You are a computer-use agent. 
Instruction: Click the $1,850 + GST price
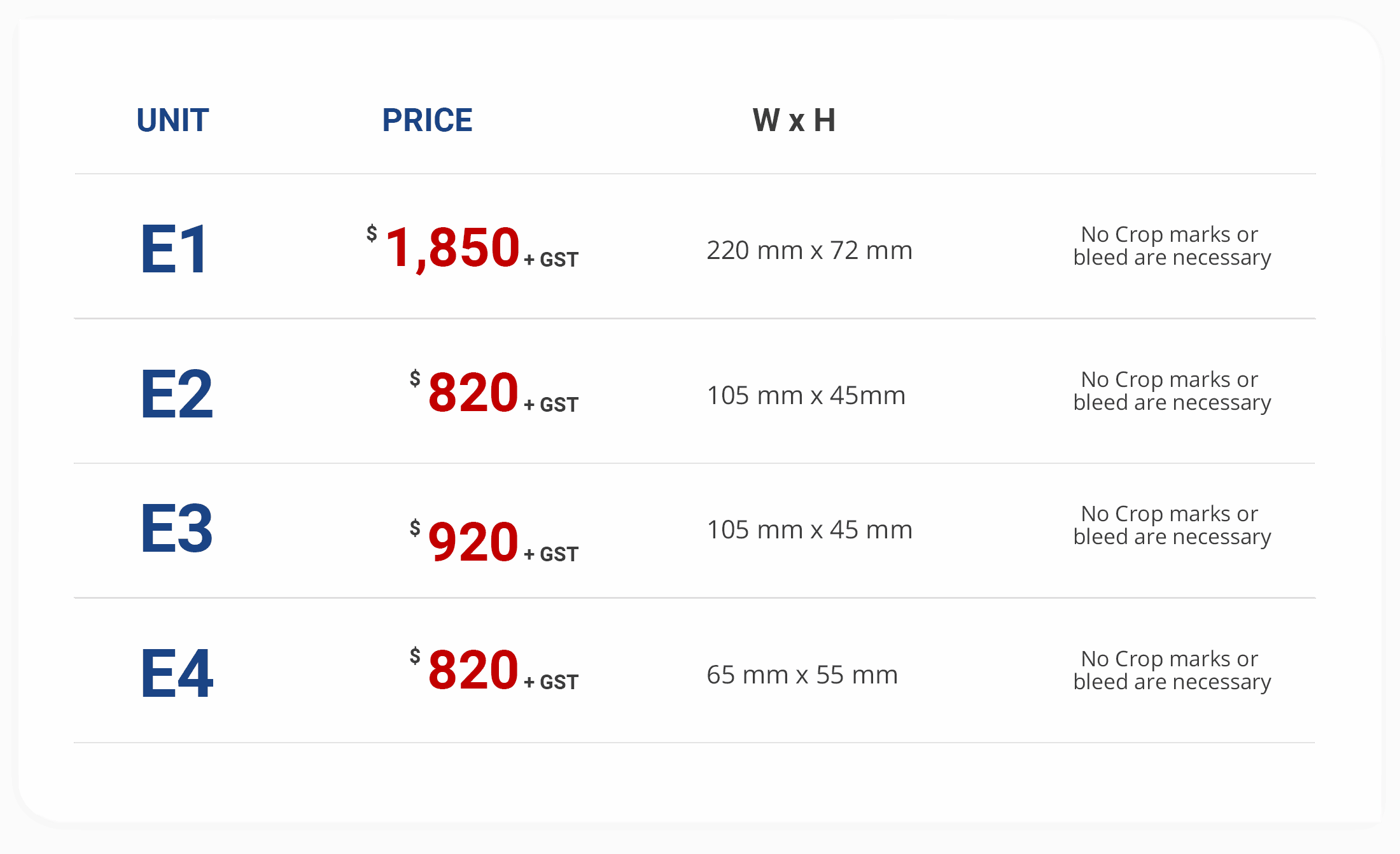click(472, 248)
